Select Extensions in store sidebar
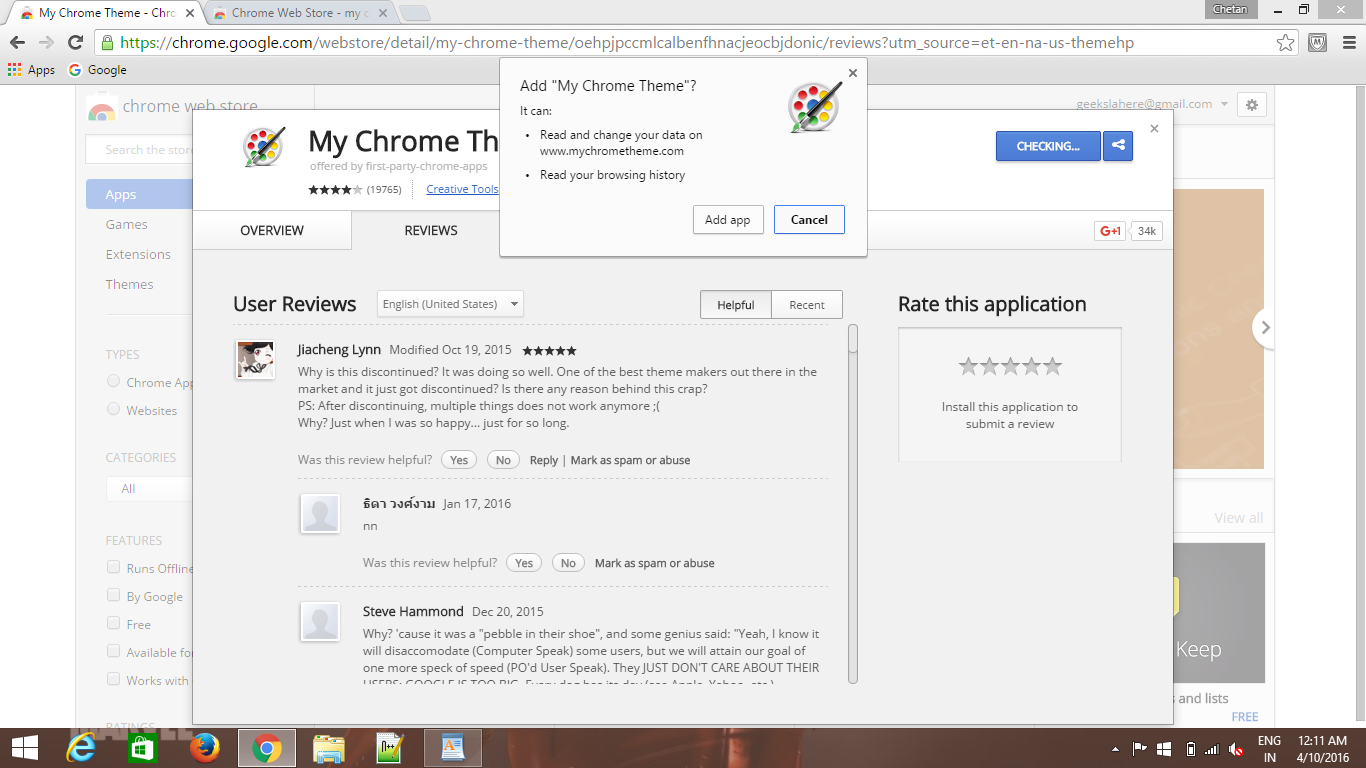1366x768 pixels. [x=138, y=254]
